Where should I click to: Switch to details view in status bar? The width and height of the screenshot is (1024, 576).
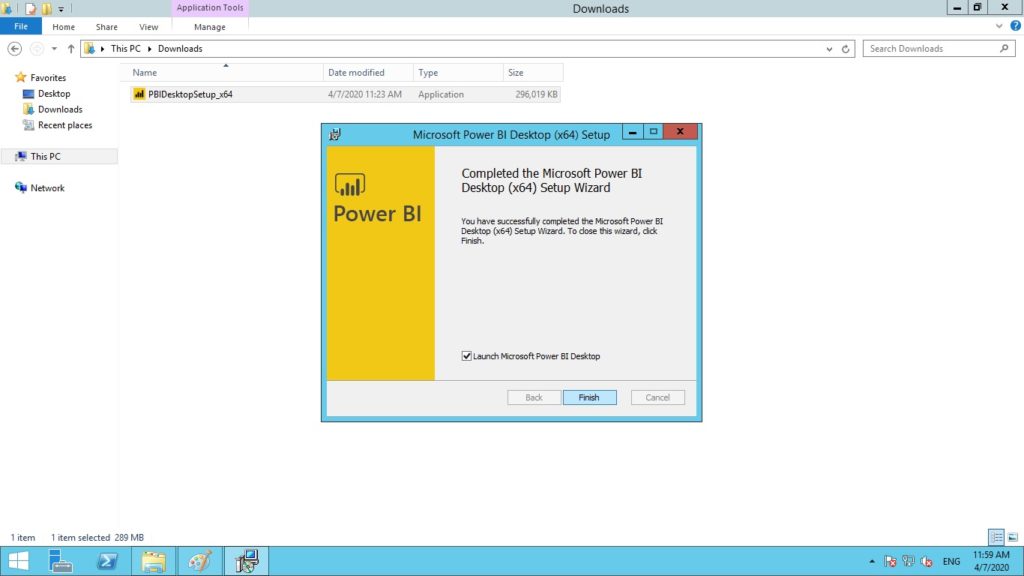click(996, 537)
